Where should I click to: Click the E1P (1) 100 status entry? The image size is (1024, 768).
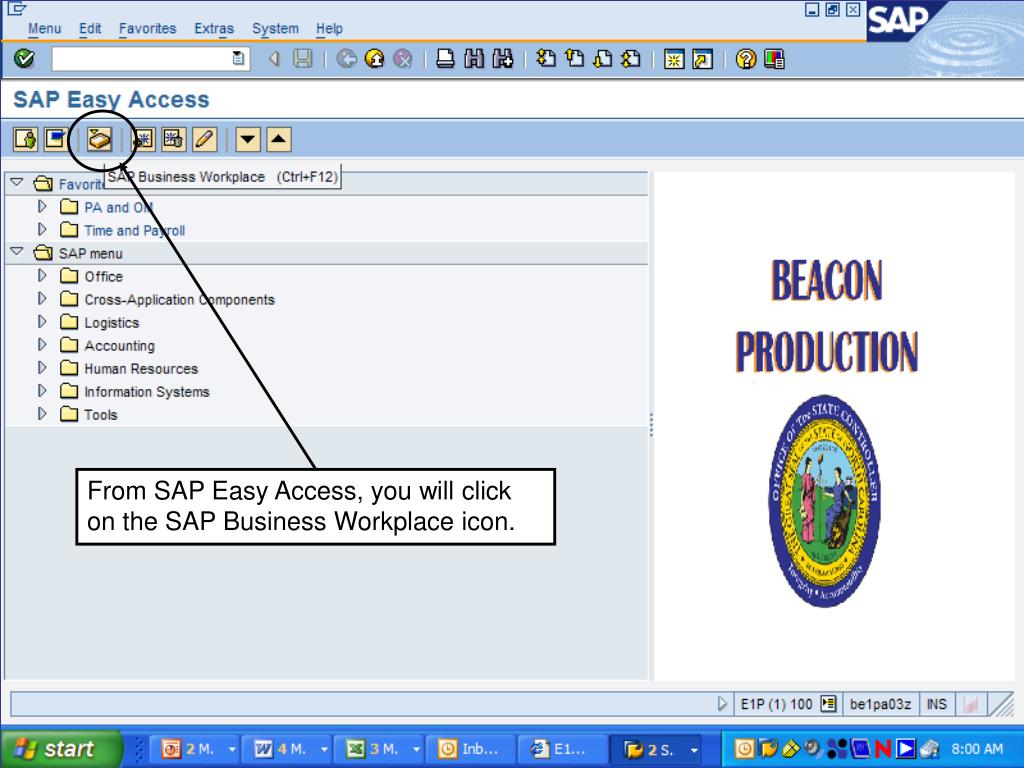(776, 704)
